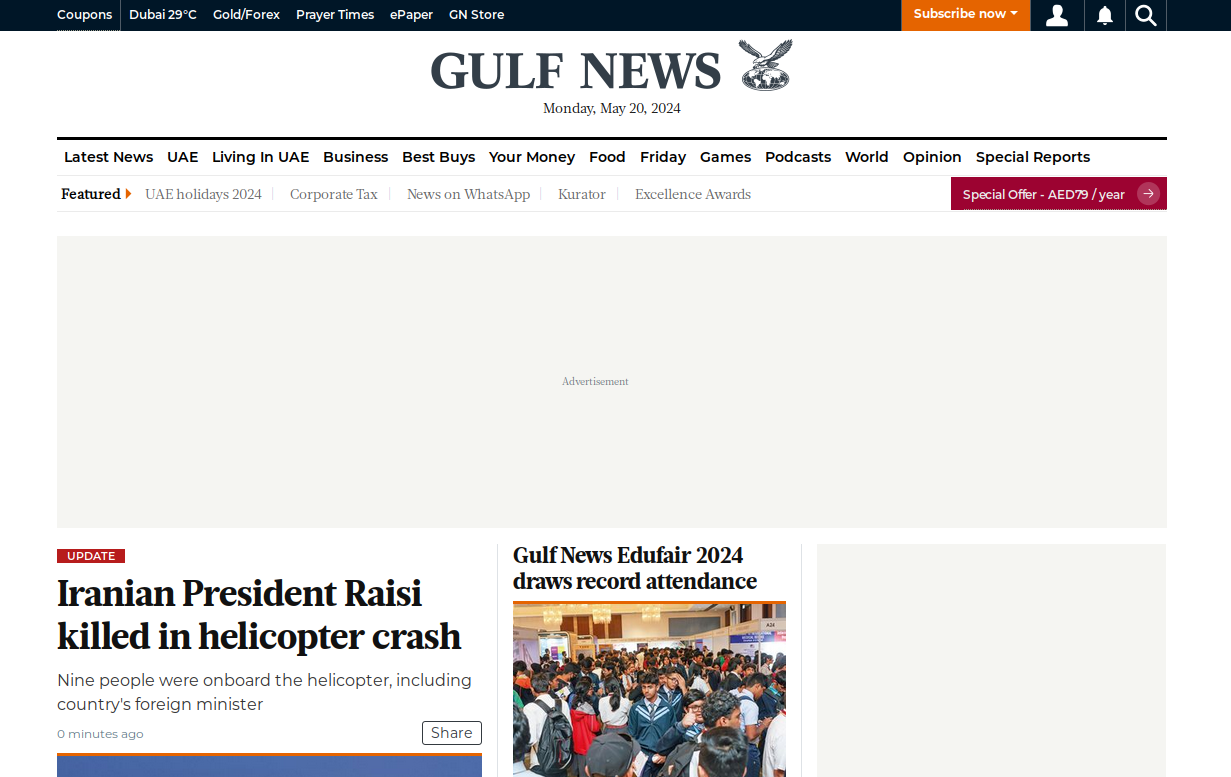This screenshot has width=1231, height=777.
Task: Click the Monday, May 20, 2024 date
Action: pyautogui.click(x=612, y=108)
